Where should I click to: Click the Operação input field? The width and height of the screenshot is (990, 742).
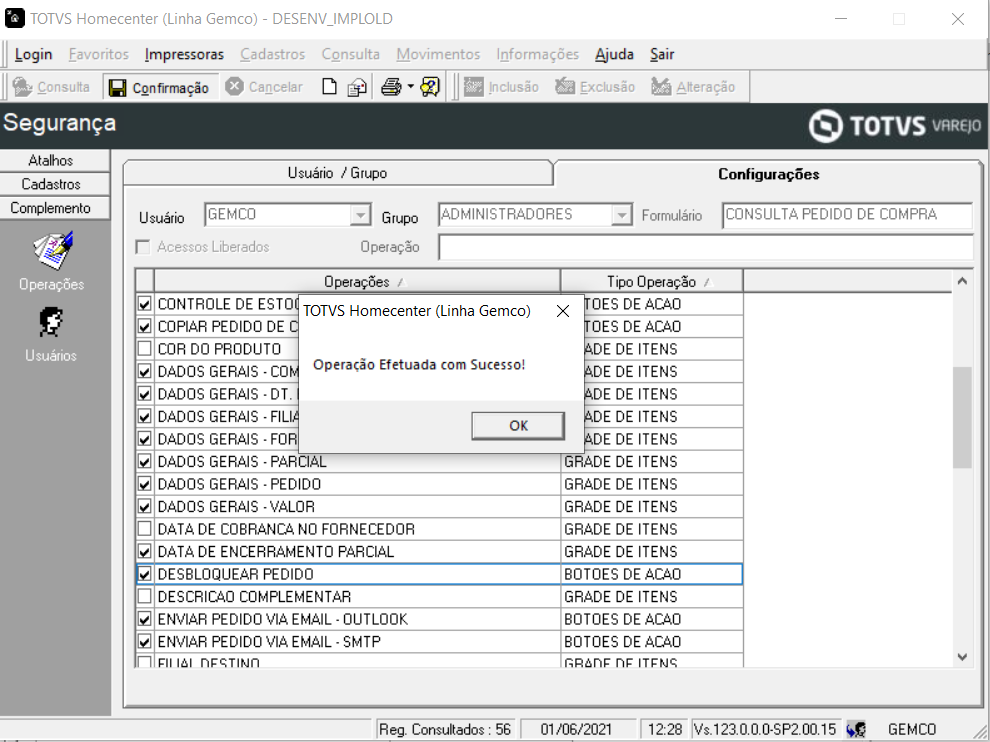point(706,248)
